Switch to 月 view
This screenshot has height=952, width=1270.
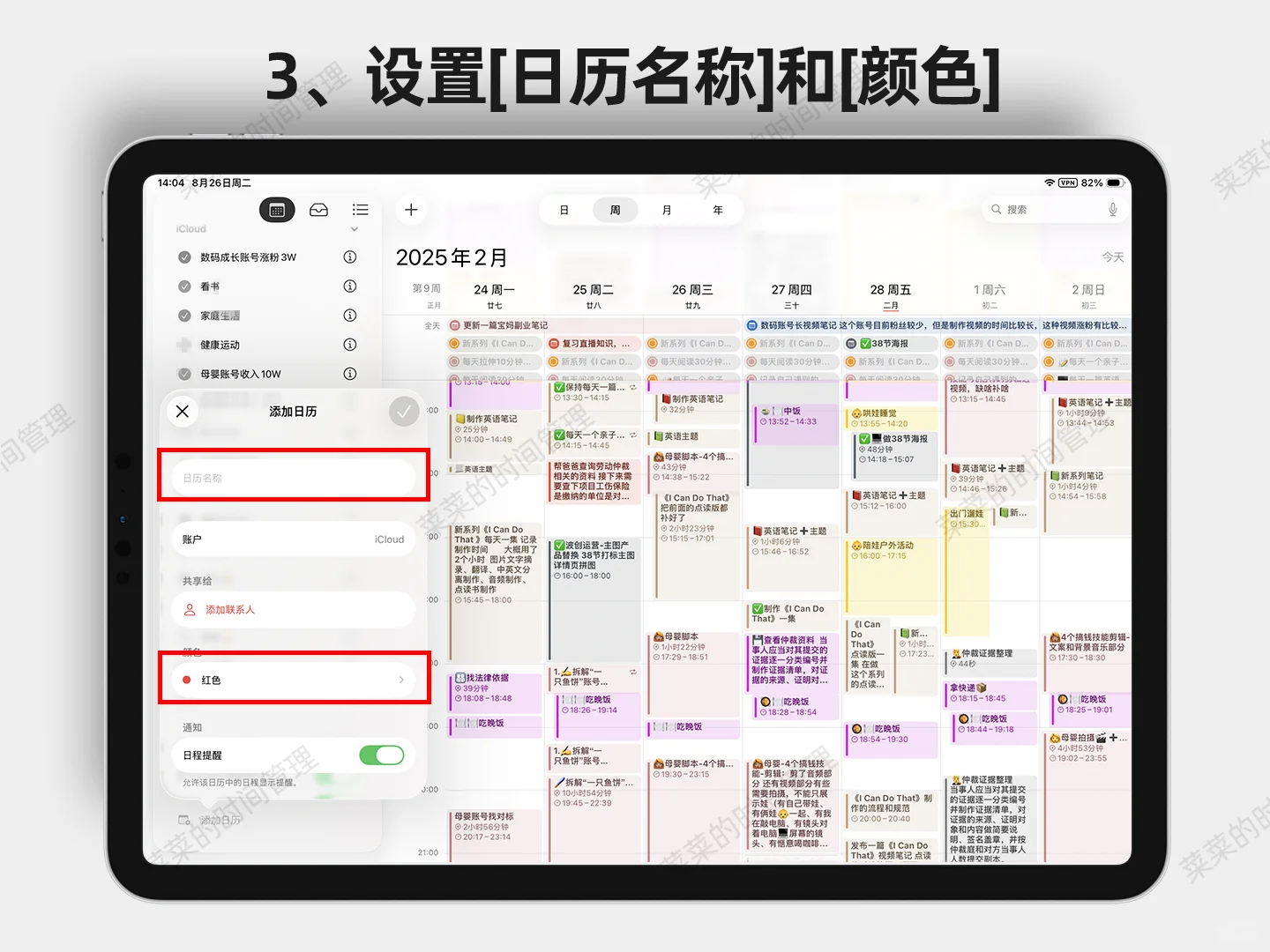[667, 210]
